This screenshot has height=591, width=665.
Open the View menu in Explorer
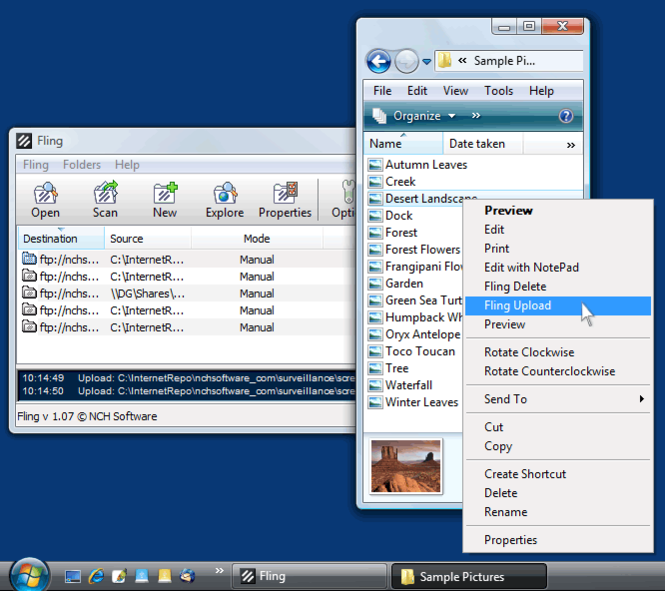455,91
